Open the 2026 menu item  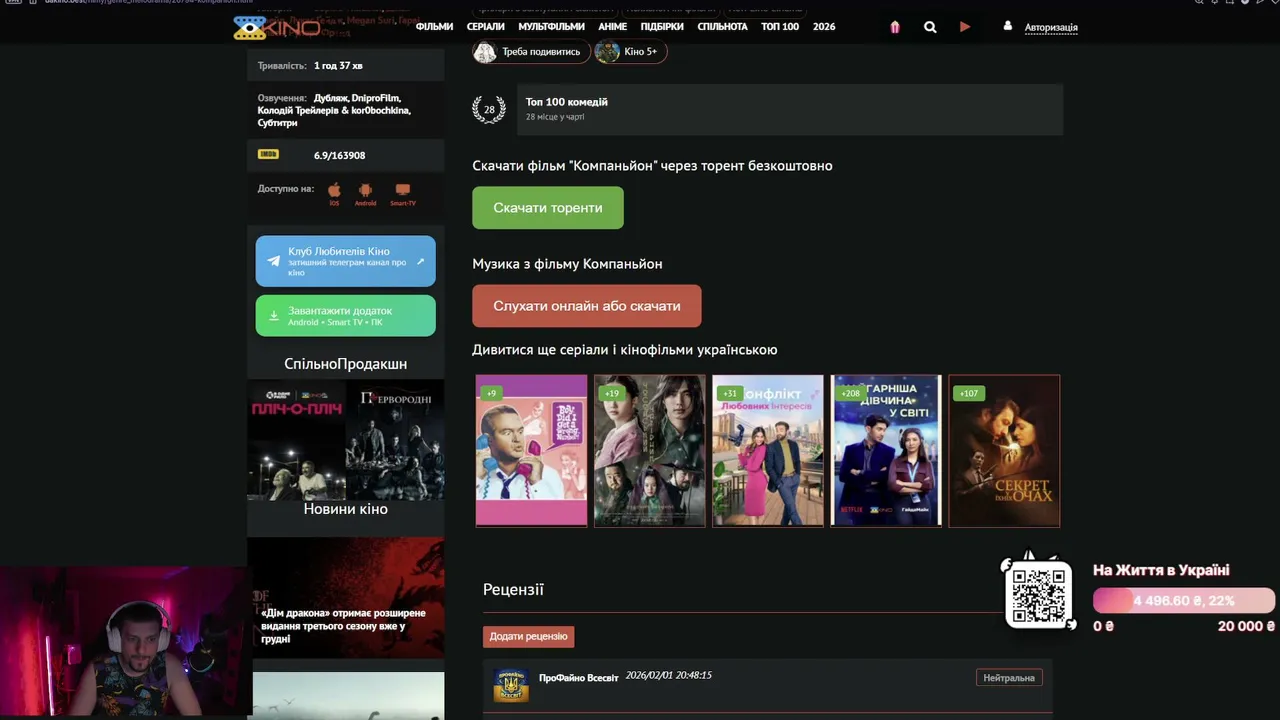pyautogui.click(x=824, y=27)
